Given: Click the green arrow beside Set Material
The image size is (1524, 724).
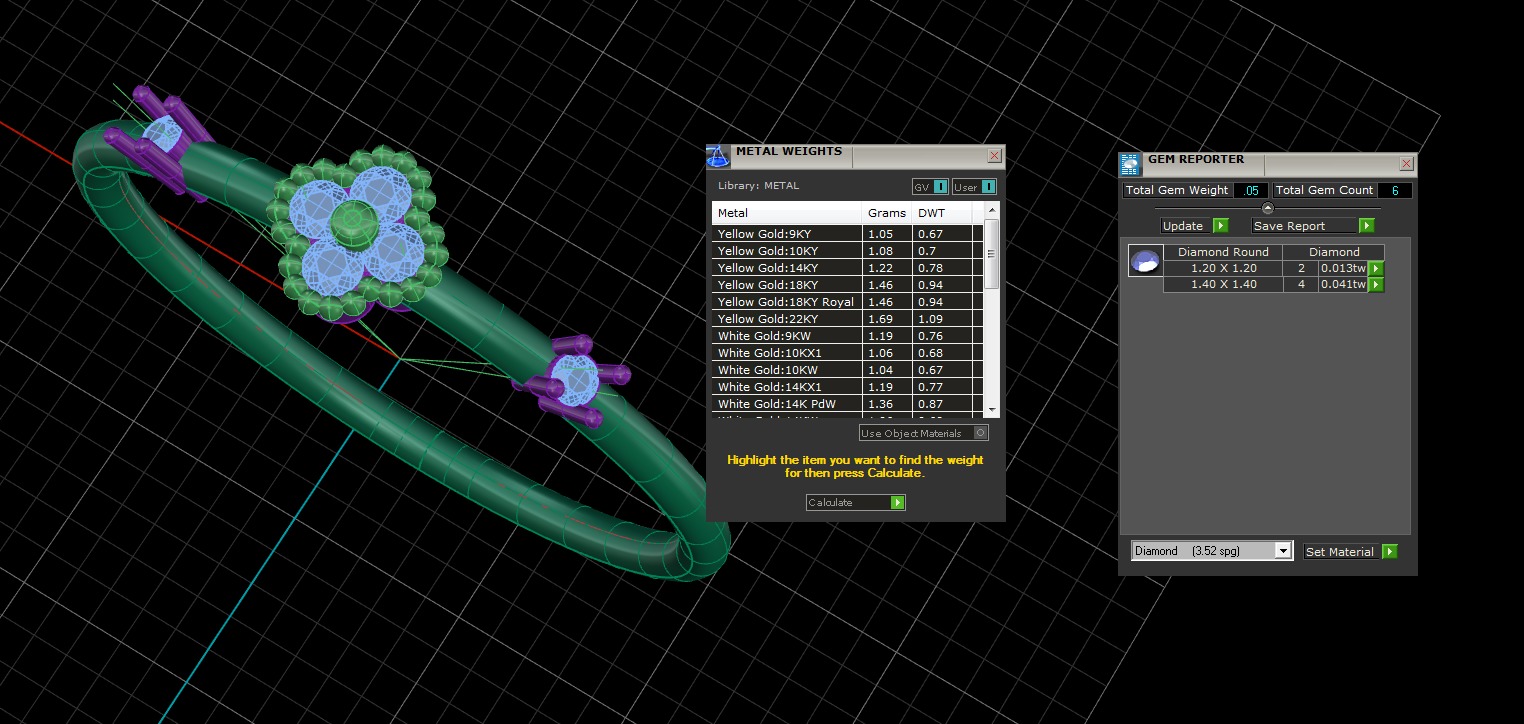Looking at the screenshot, I should click(1389, 552).
